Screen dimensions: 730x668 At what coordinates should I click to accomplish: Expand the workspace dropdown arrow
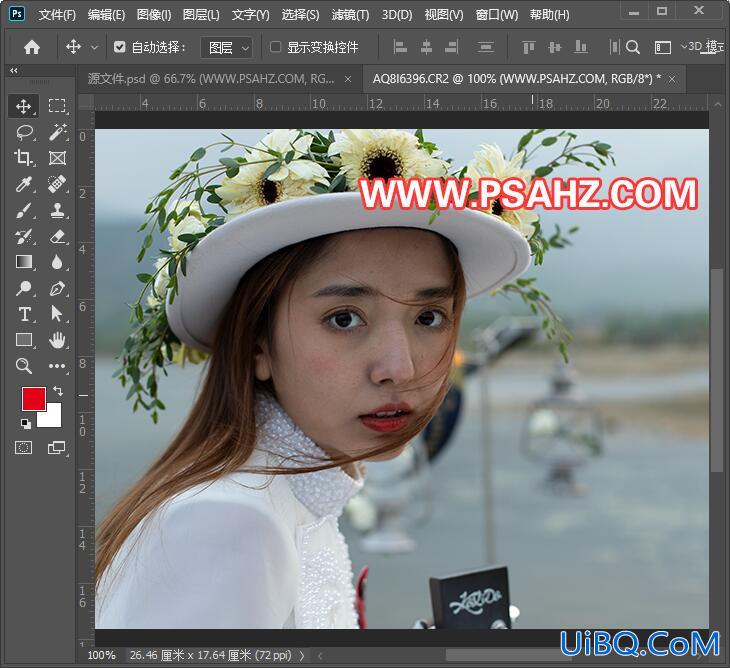point(683,47)
